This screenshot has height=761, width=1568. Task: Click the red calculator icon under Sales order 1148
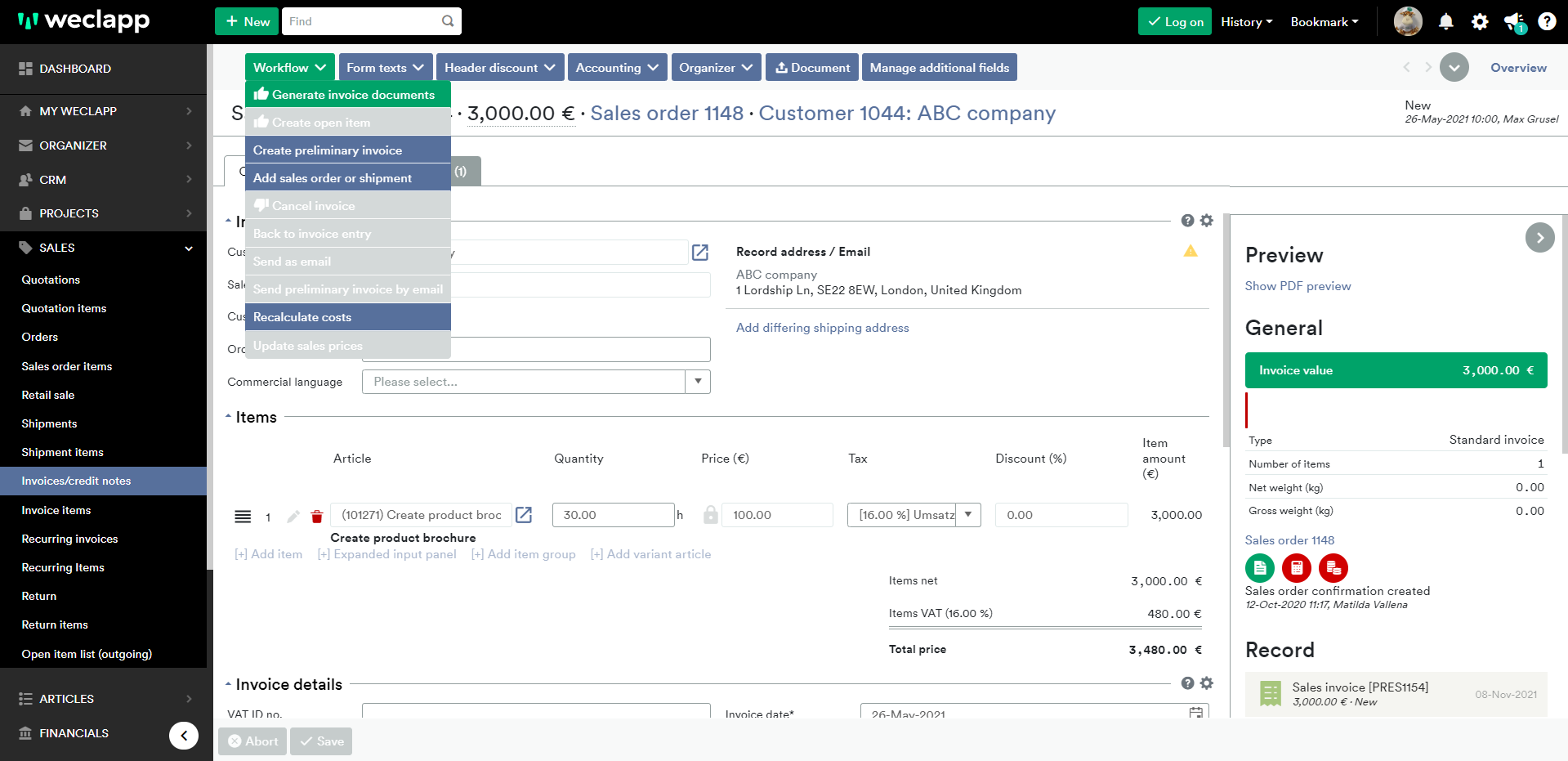tap(1297, 567)
